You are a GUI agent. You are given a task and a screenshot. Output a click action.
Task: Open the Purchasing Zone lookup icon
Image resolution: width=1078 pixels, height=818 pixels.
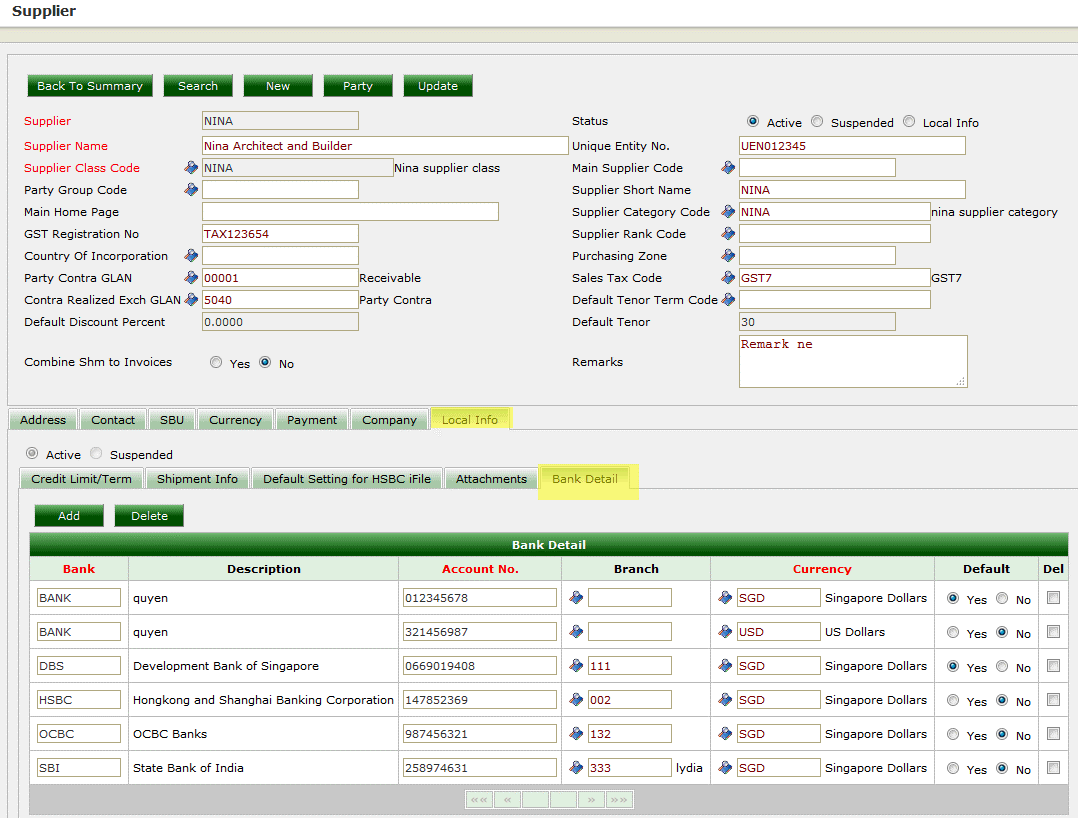coord(727,255)
